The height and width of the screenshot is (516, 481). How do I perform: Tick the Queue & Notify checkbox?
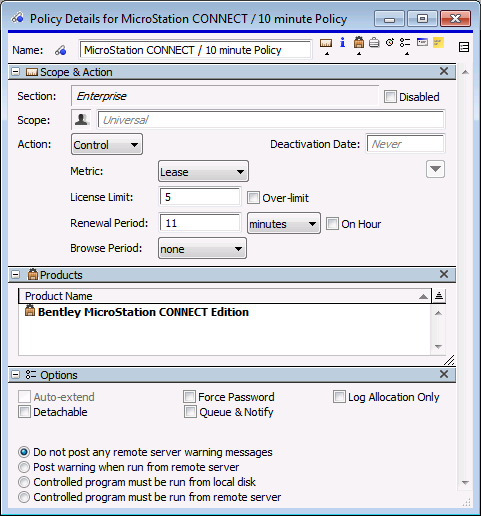[190, 412]
